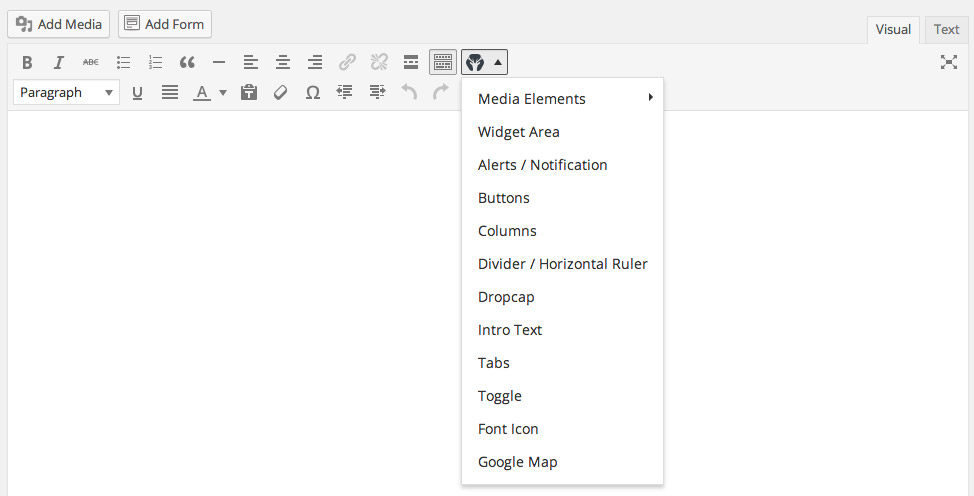This screenshot has height=496, width=974.
Task: Redo last action
Action: point(441,93)
